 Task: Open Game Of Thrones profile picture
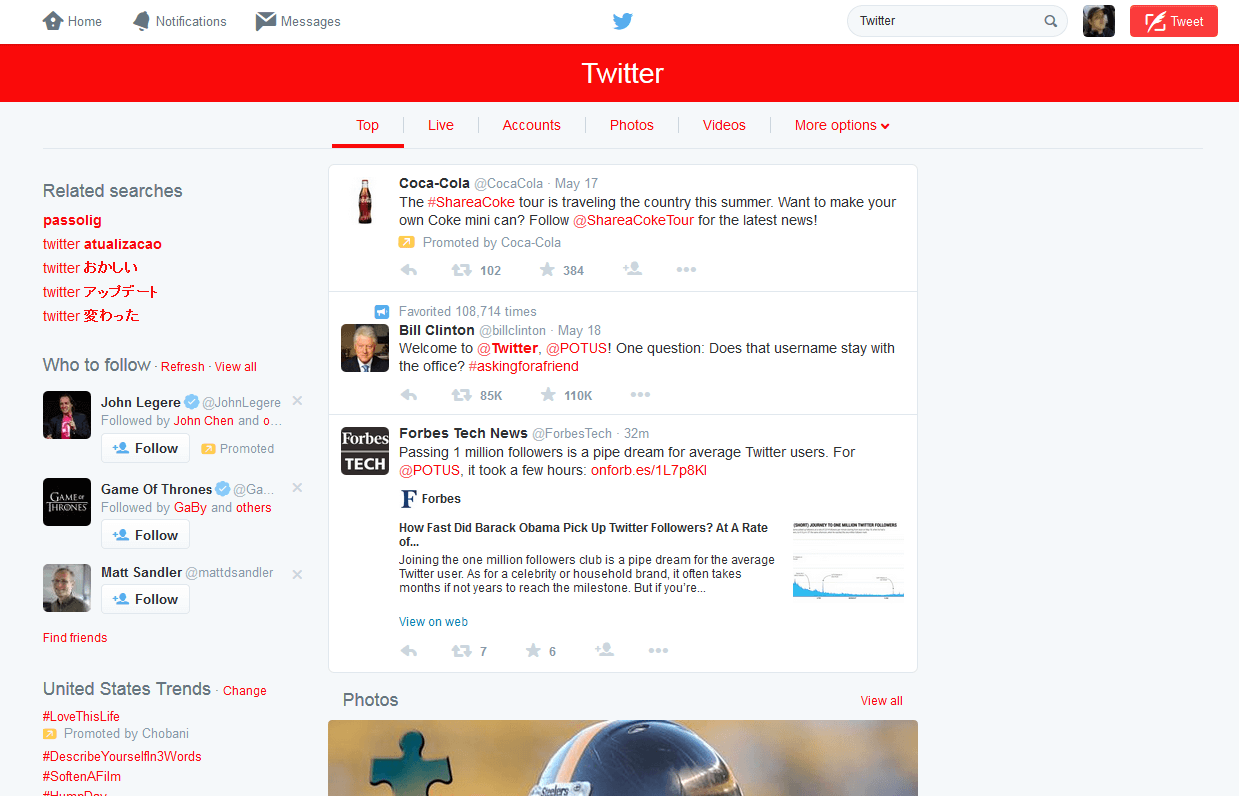point(67,502)
